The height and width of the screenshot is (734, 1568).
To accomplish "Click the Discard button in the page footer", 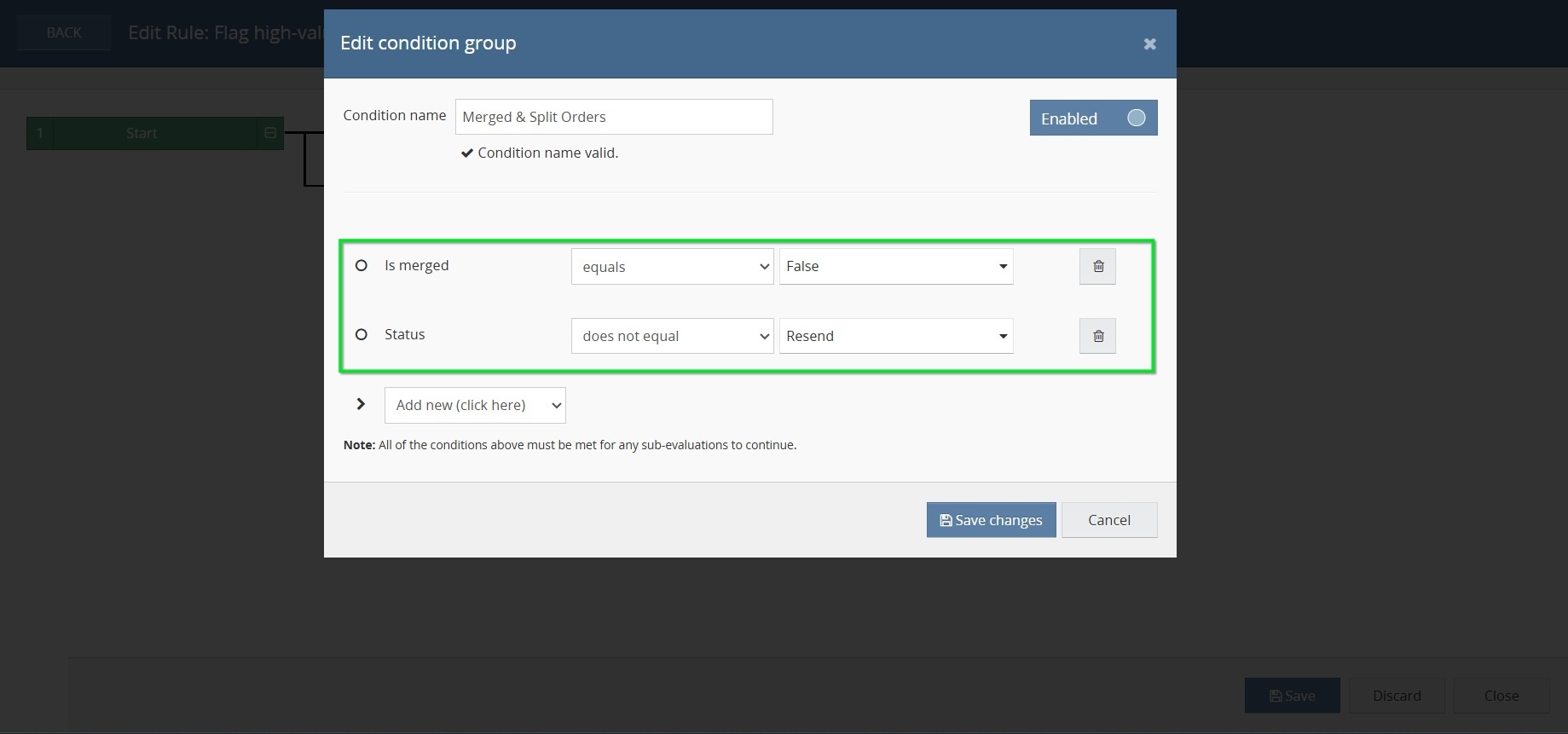I will click(1396, 696).
